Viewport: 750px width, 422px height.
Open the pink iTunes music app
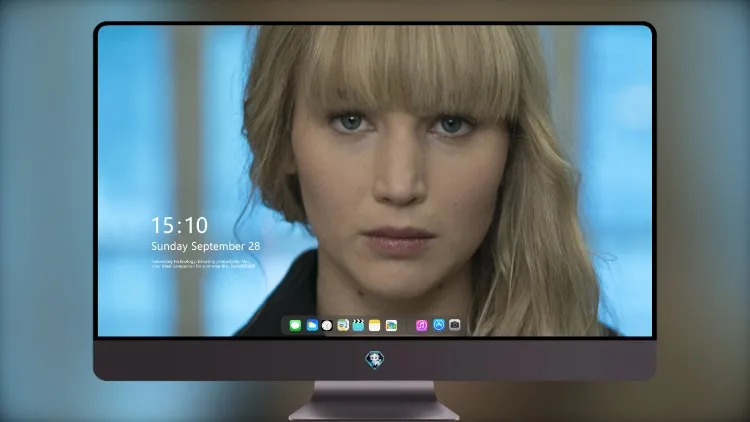(x=421, y=325)
